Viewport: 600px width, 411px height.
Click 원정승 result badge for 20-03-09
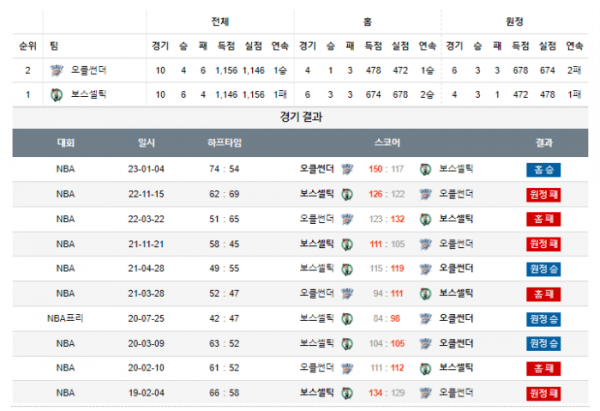543,344
